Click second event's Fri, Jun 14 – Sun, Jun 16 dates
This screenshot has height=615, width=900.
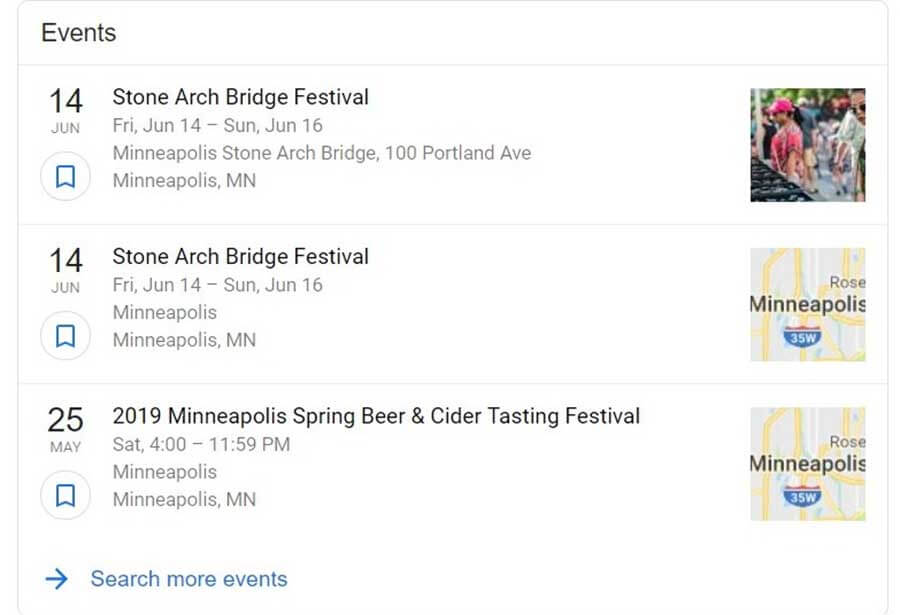point(218,285)
